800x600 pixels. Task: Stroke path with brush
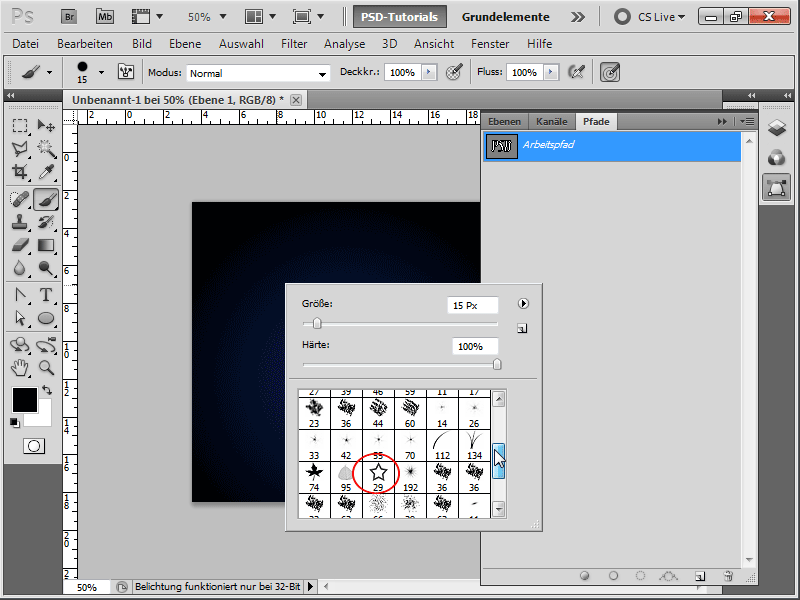[613, 576]
